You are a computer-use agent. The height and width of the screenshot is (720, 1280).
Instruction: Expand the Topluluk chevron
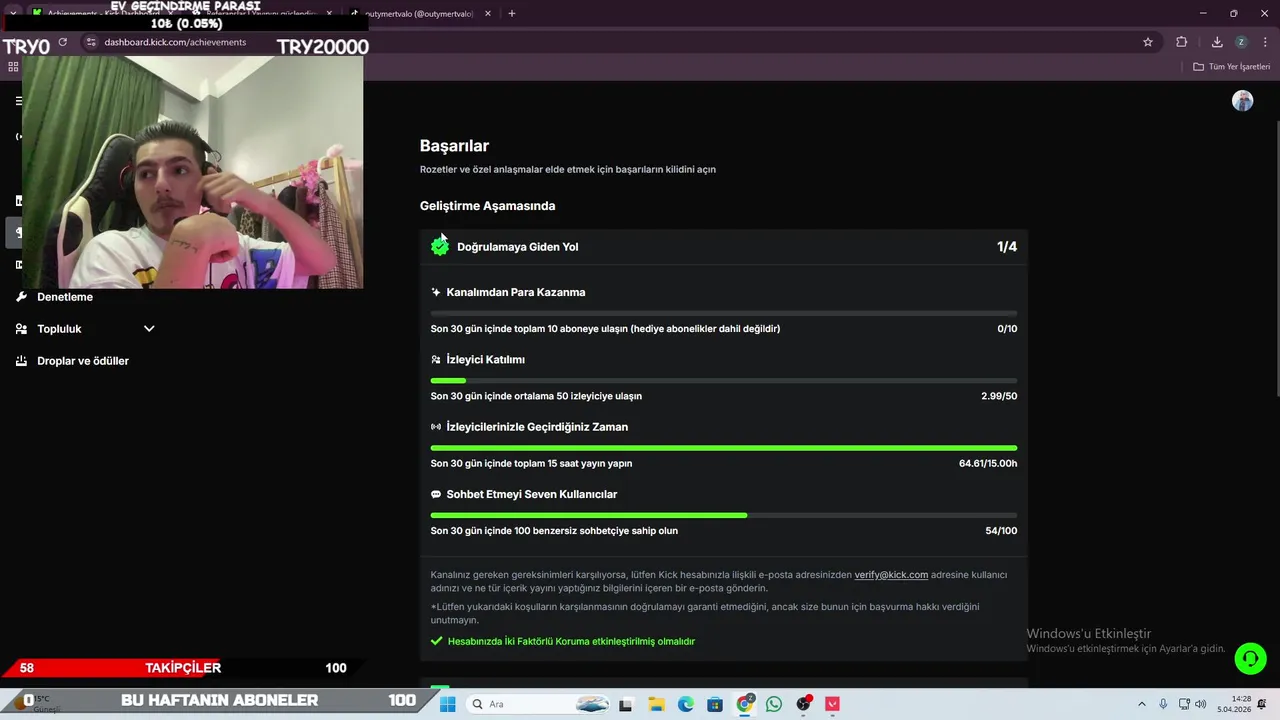[x=149, y=329]
